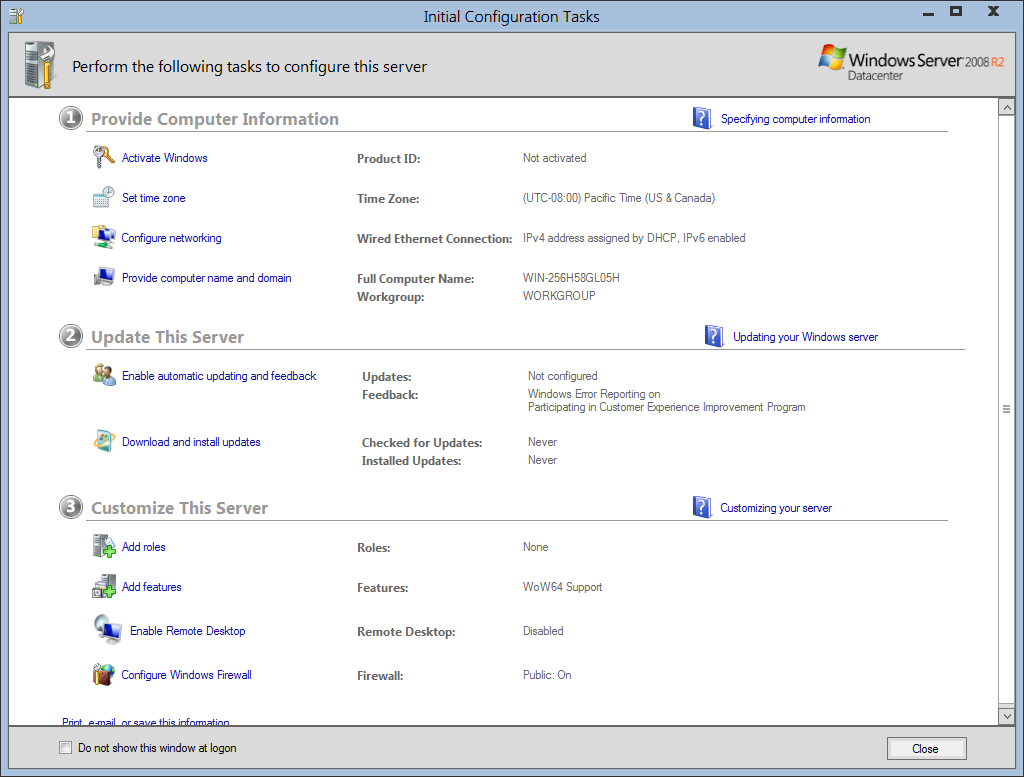
Task: Click the Download and install updates icon
Action: pos(104,441)
